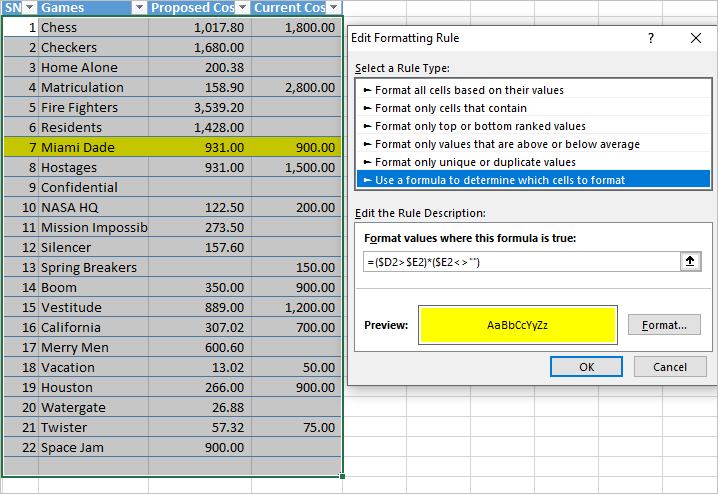The image size is (718, 494).
Task: Click the drag handle at the selection corner
Action: tap(342, 476)
